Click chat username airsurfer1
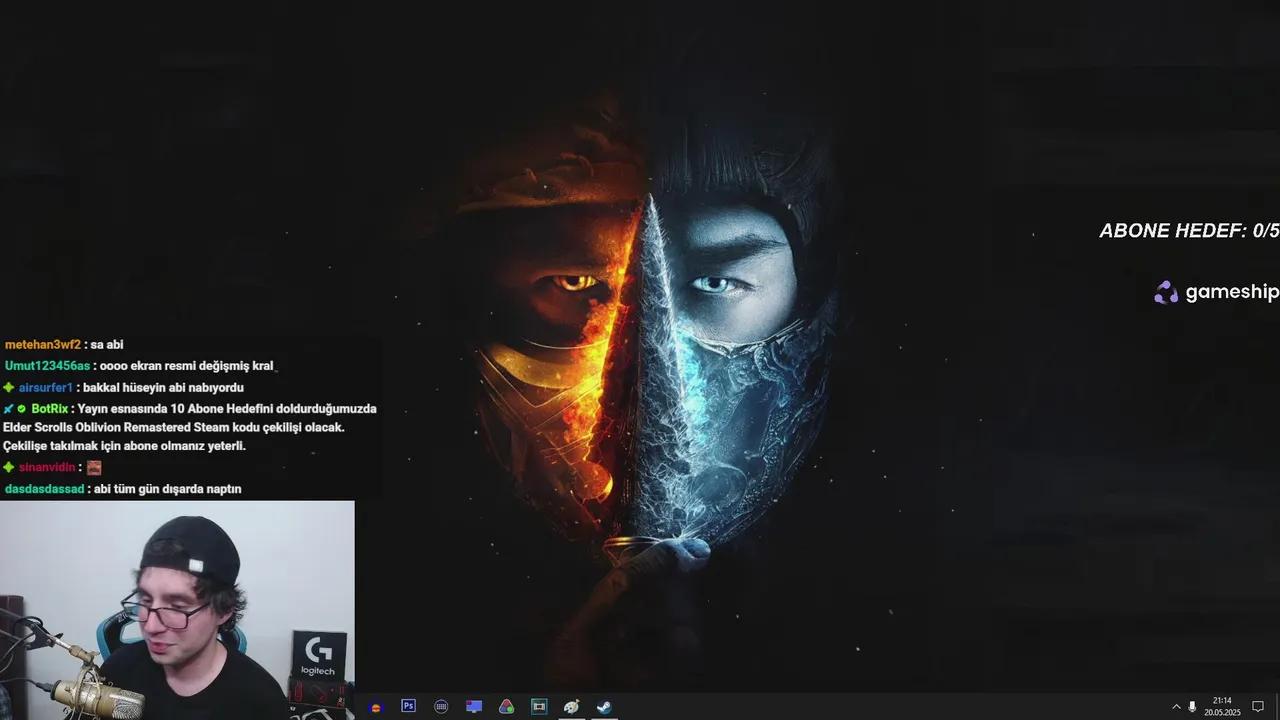1280x720 pixels. click(46, 388)
